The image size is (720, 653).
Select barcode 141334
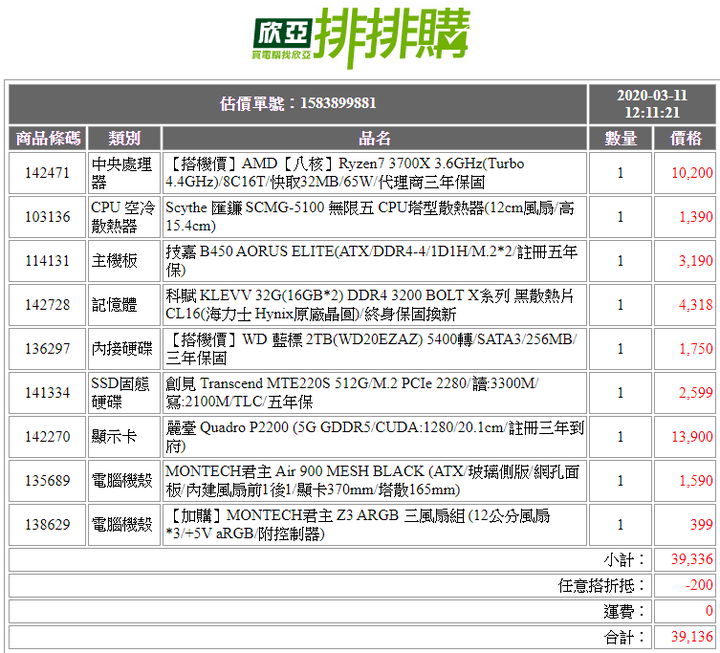[47, 393]
